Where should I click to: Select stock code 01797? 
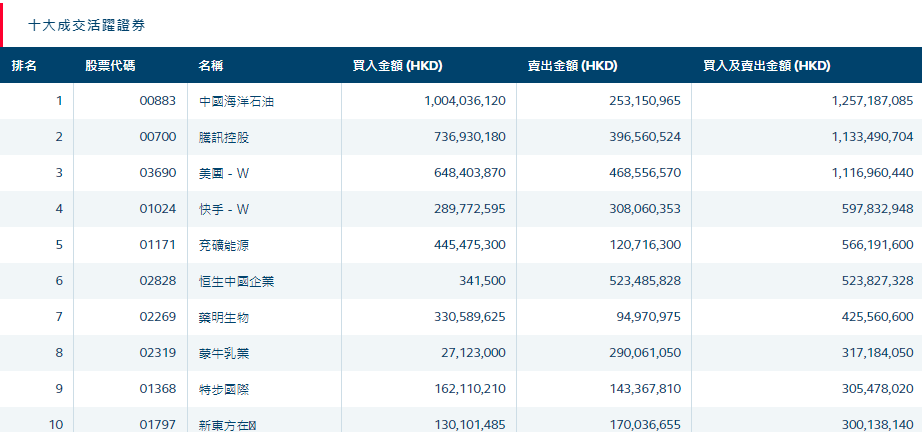[158, 424]
